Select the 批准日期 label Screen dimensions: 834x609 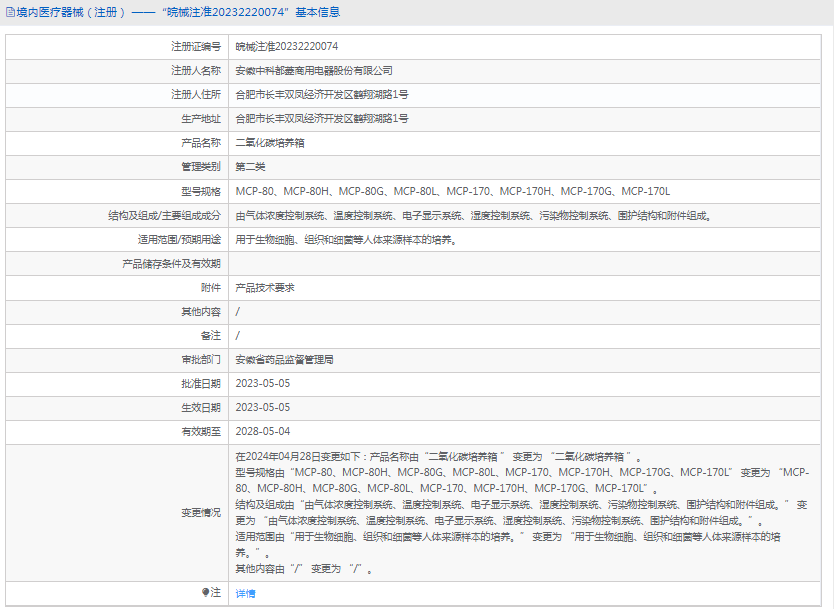click(x=201, y=384)
